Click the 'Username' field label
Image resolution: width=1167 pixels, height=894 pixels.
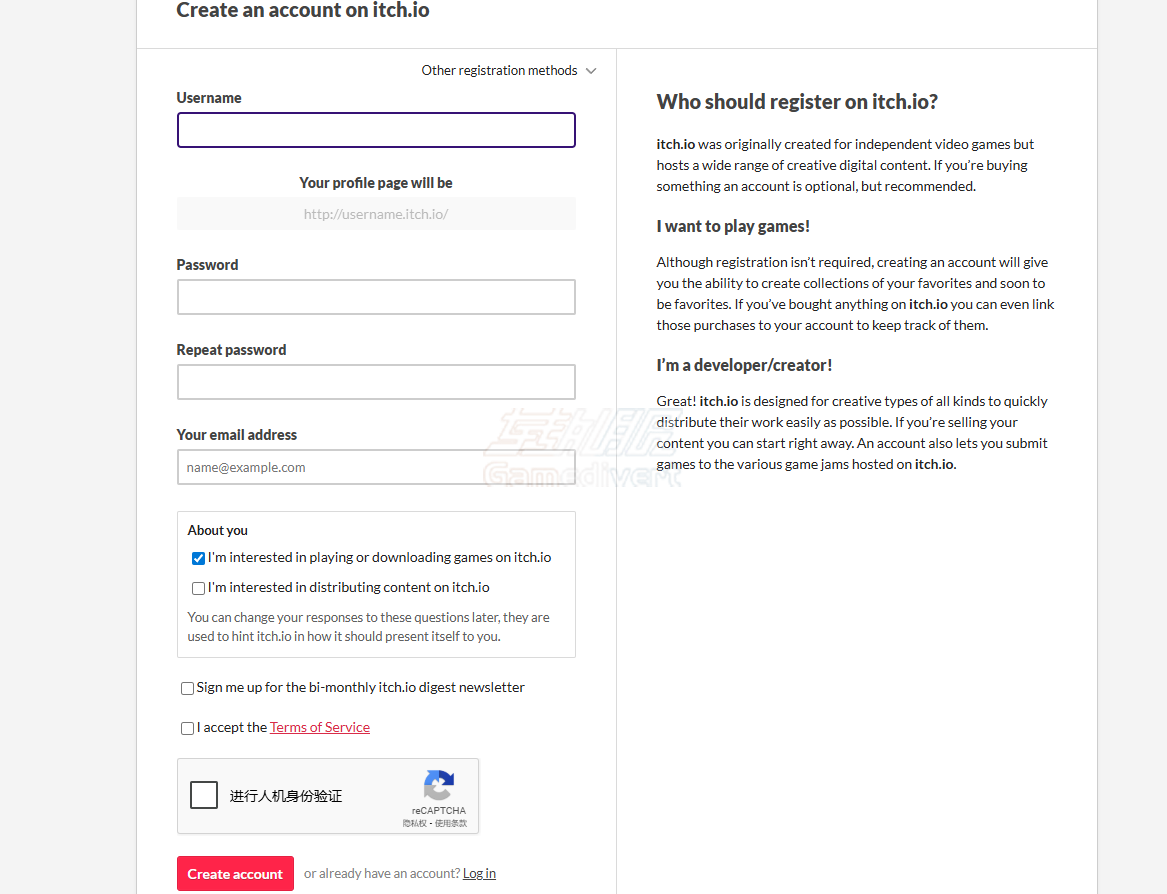[209, 98]
